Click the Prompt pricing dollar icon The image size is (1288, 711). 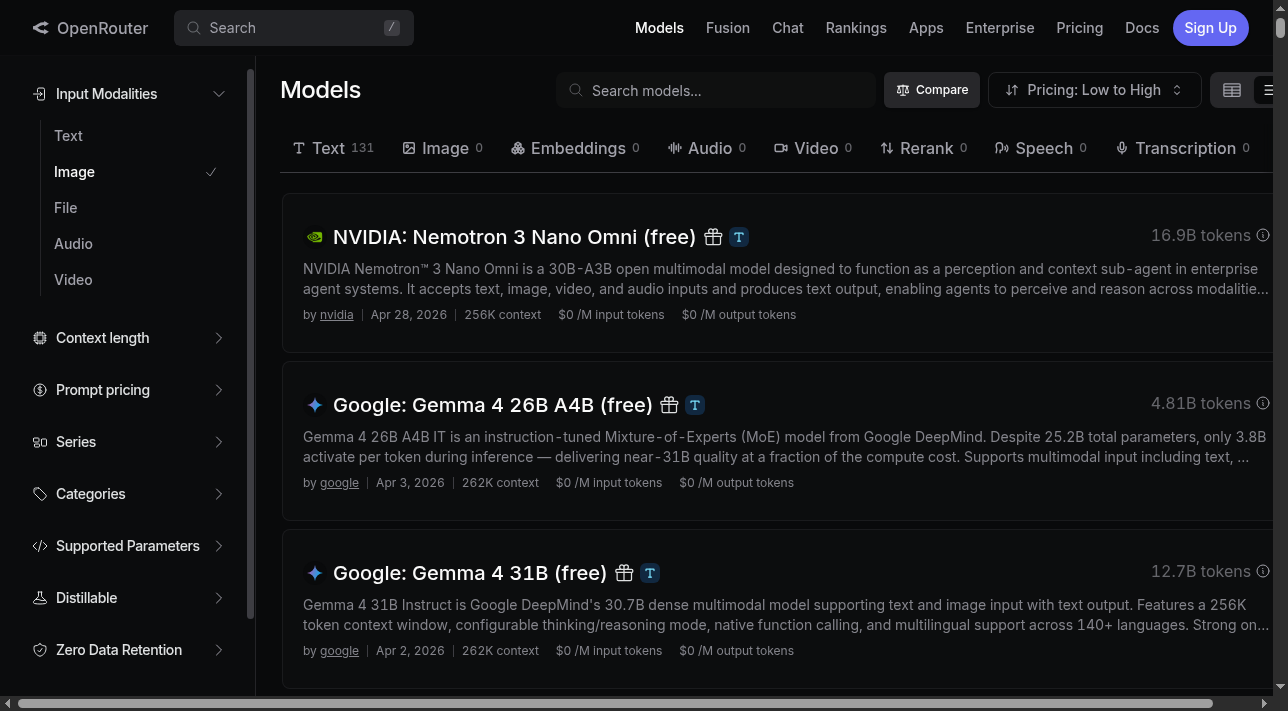click(x=40, y=390)
